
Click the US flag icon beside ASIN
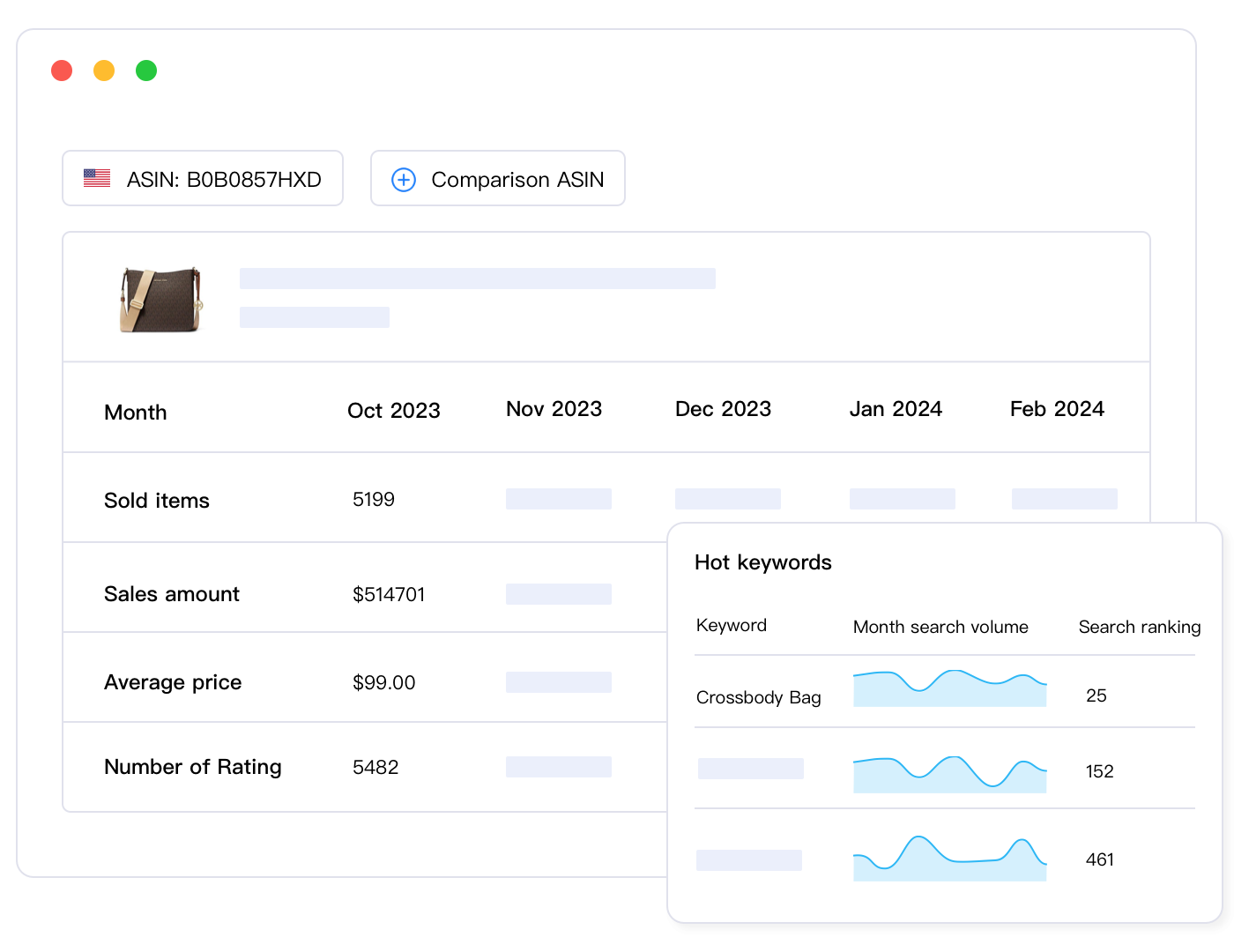tap(97, 178)
